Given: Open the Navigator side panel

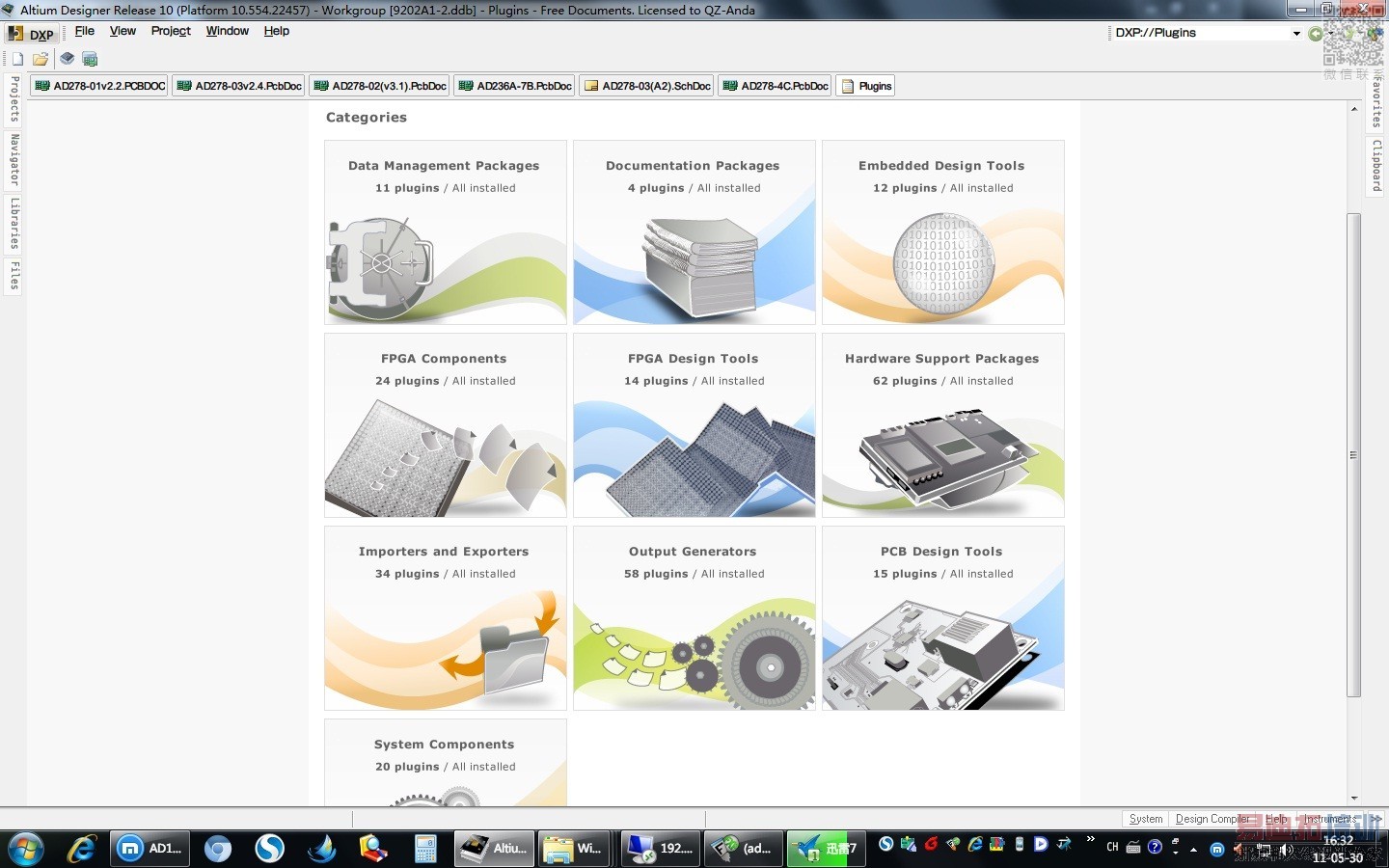Looking at the screenshot, I should [x=14, y=160].
